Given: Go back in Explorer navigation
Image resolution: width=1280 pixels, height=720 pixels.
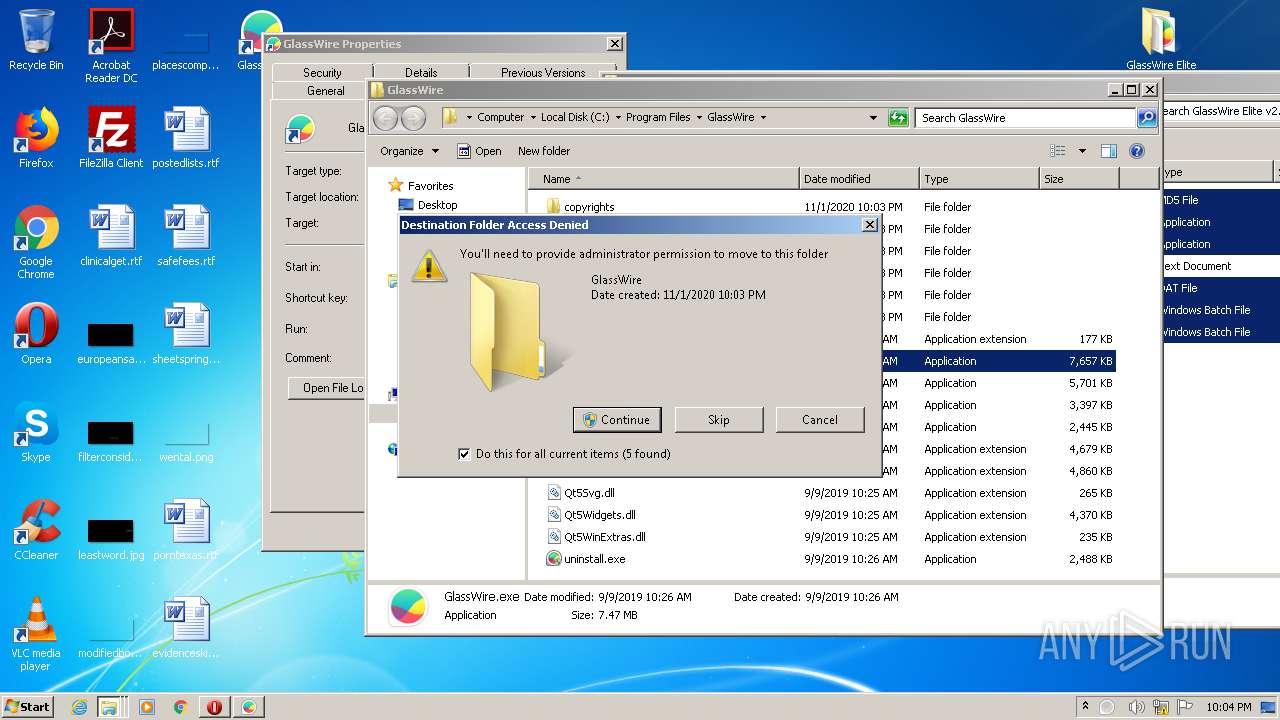Looking at the screenshot, I should pyautogui.click(x=385, y=118).
